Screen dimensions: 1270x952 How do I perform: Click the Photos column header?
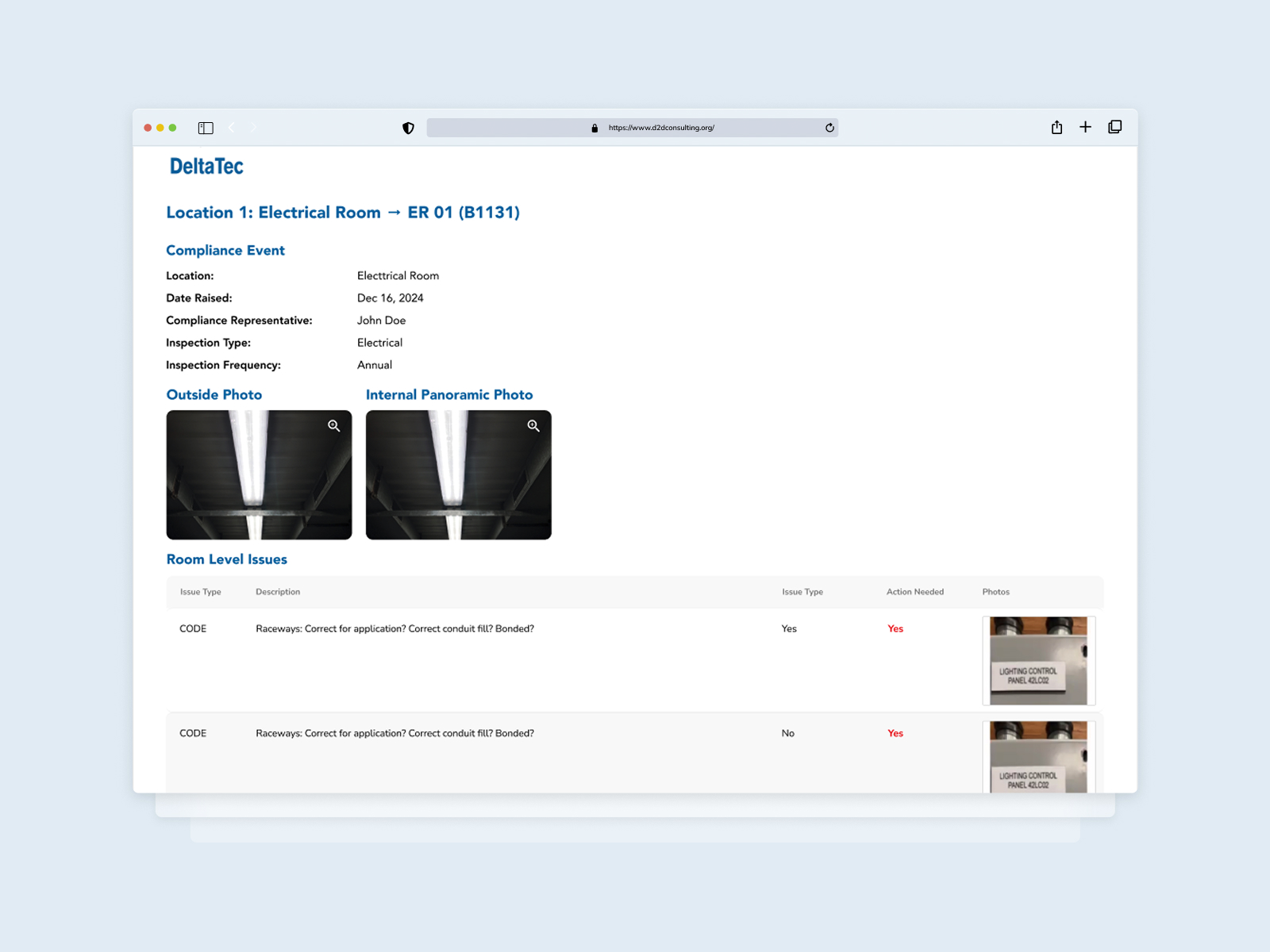[995, 592]
